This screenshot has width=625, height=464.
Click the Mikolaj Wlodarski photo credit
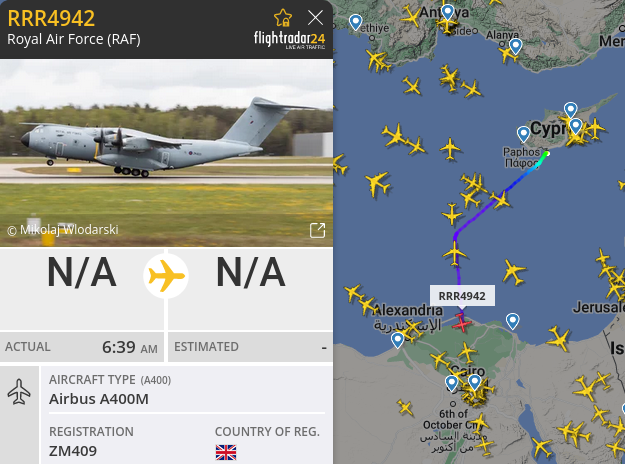coord(63,230)
